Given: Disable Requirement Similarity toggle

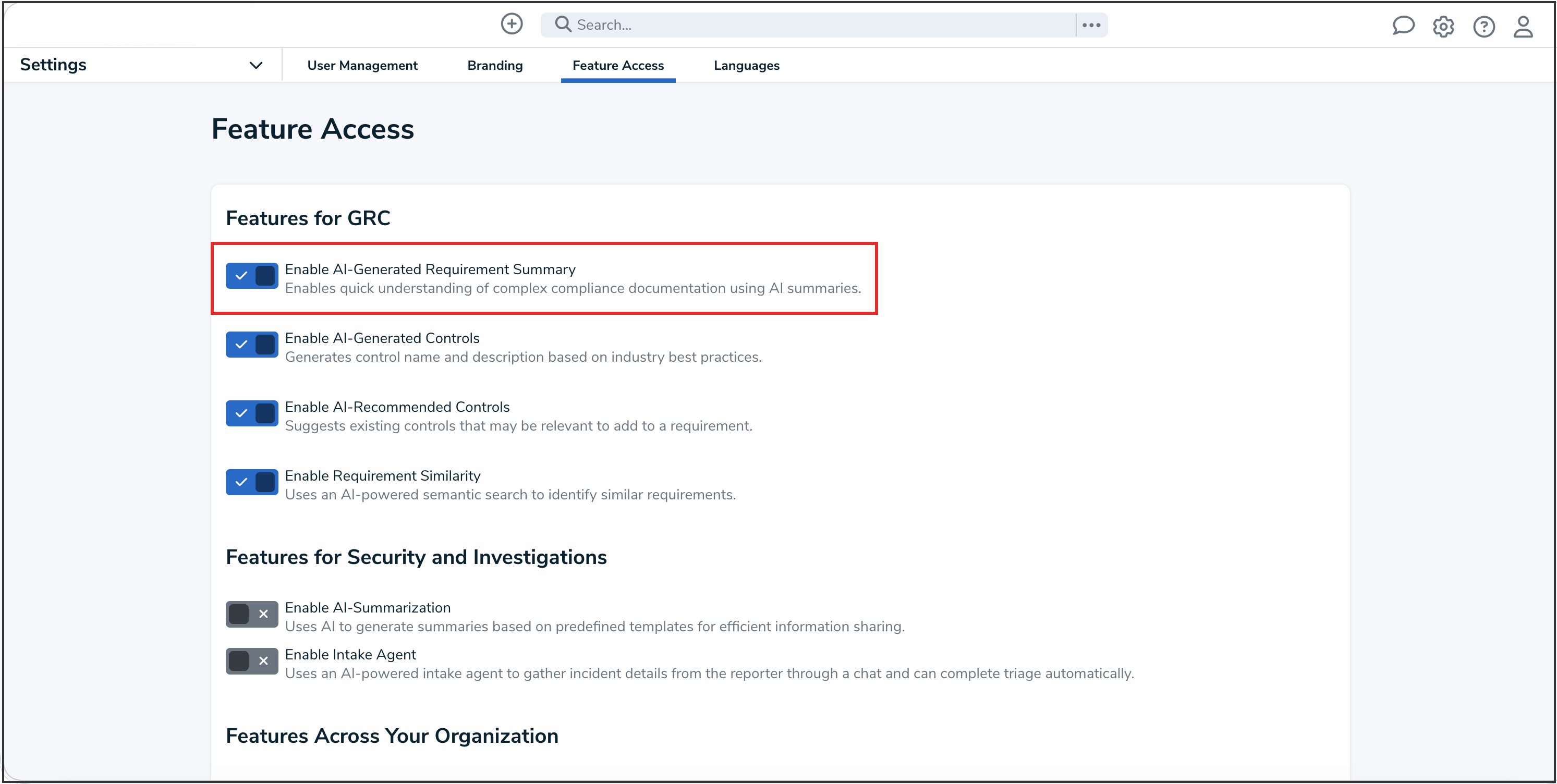Looking at the screenshot, I should coord(251,482).
